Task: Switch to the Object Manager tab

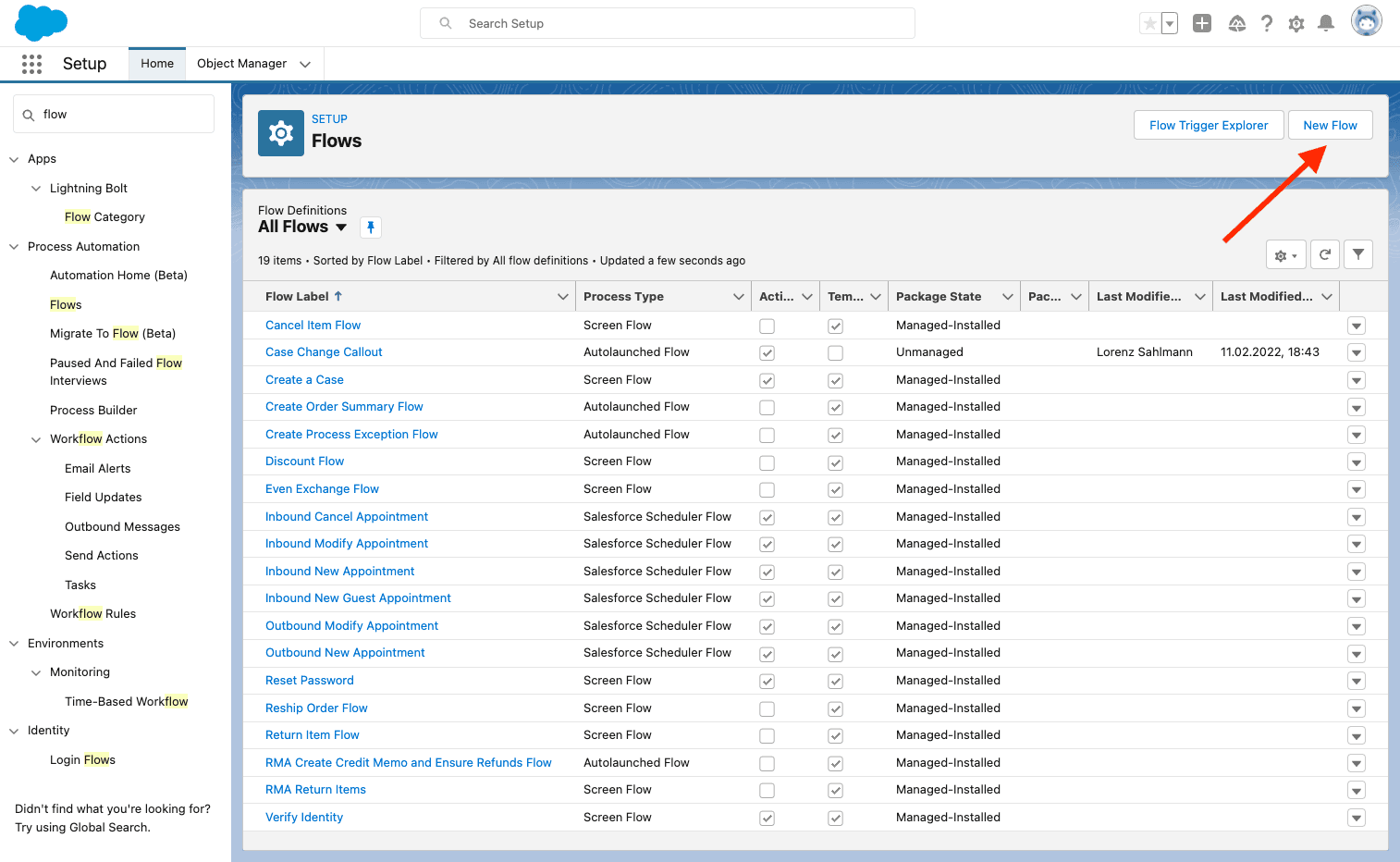Action: click(x=243, y=64)
